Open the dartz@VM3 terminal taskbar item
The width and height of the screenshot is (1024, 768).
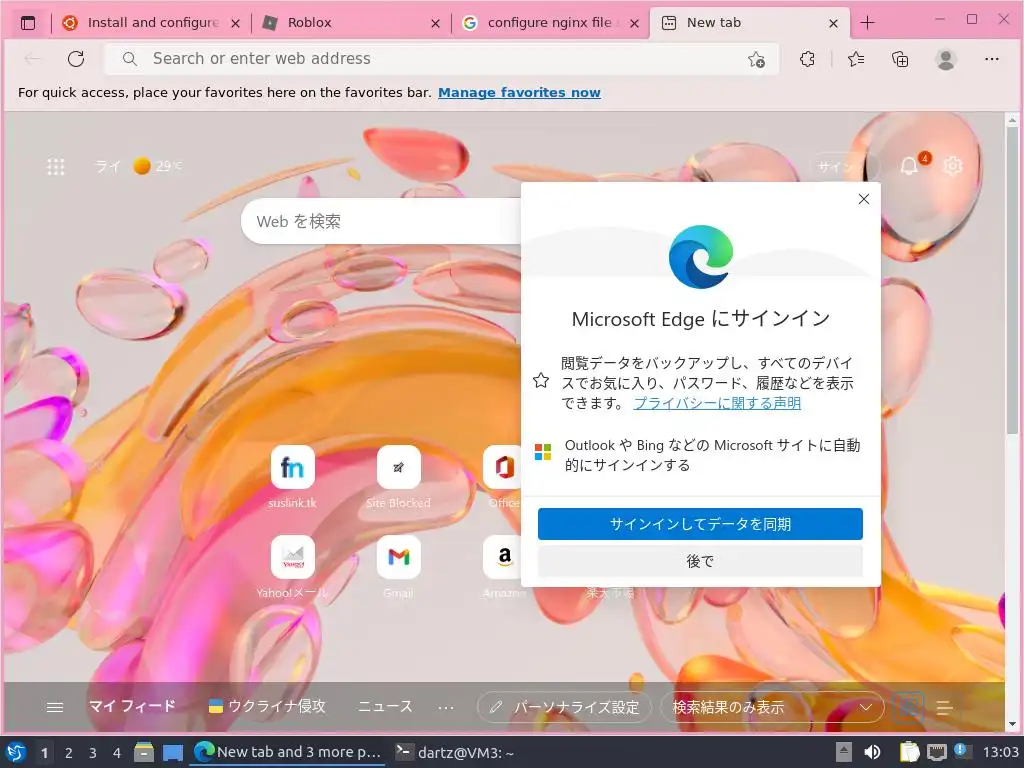click(x=455, y=752)
